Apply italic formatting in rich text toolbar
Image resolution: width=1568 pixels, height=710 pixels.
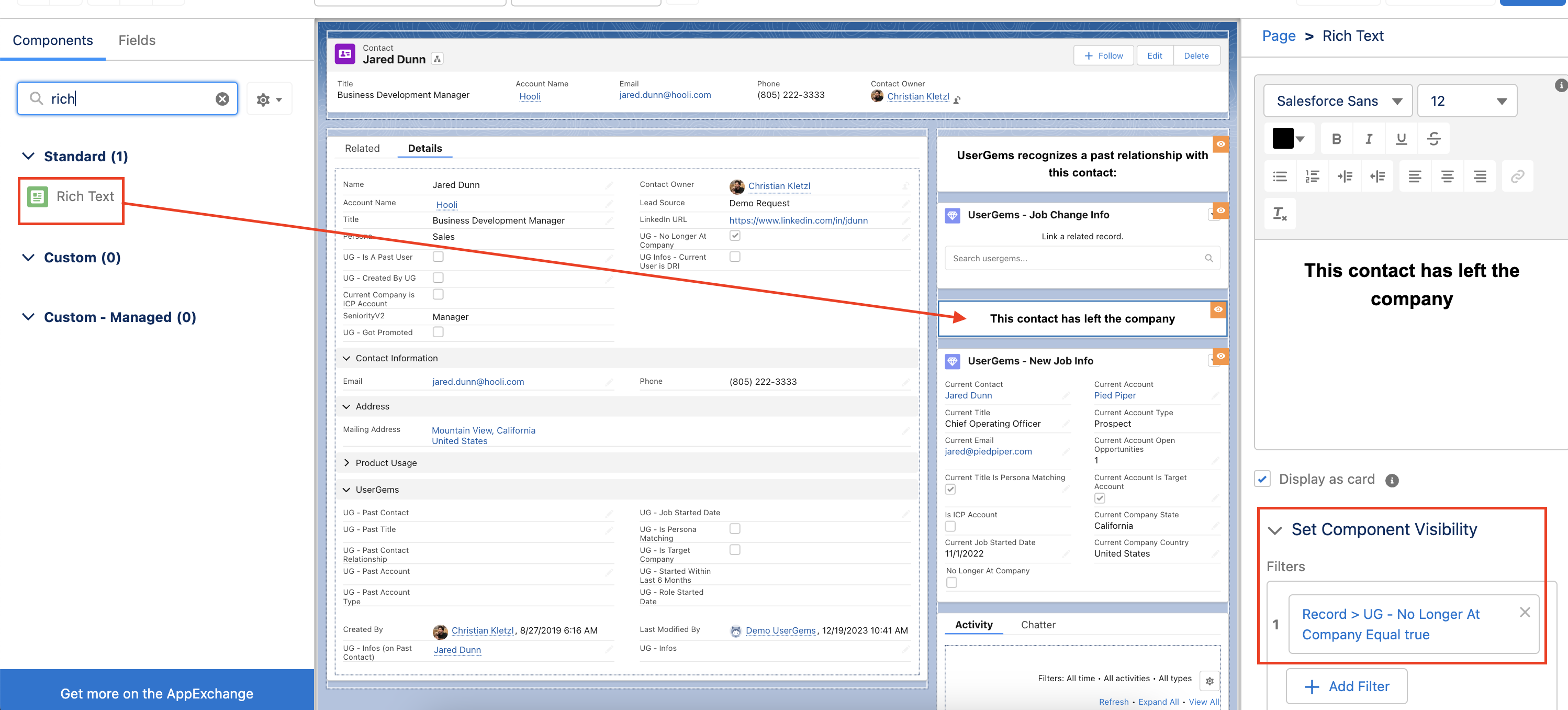(1369, 139)
